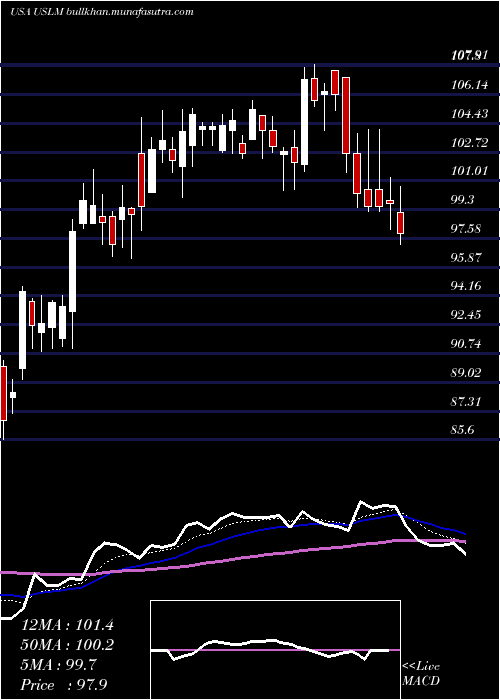500x700 pixels.
Task: Select the 101.01 price axis label
Action: 470,171
